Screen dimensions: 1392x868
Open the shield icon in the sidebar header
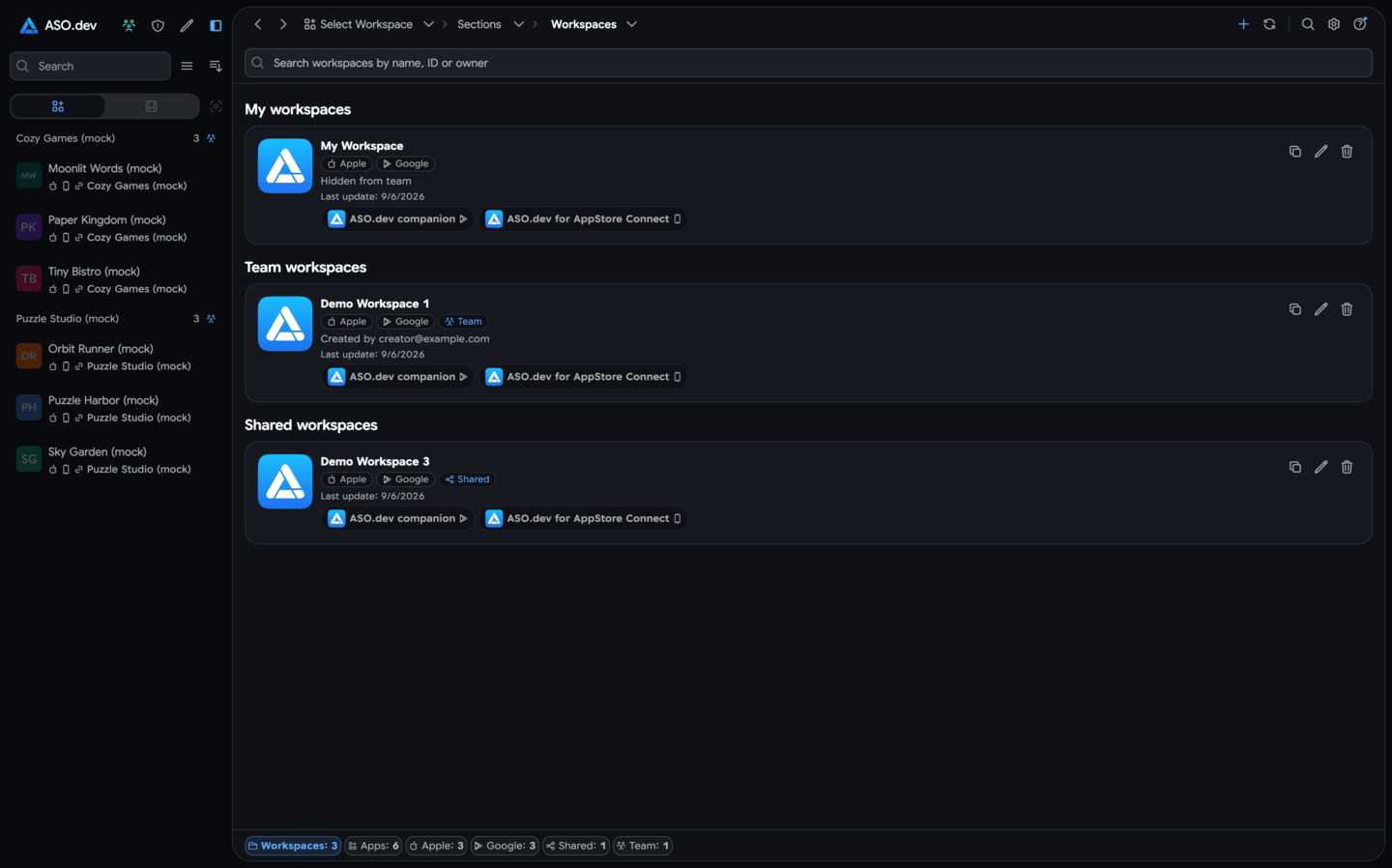coord(158,25)
